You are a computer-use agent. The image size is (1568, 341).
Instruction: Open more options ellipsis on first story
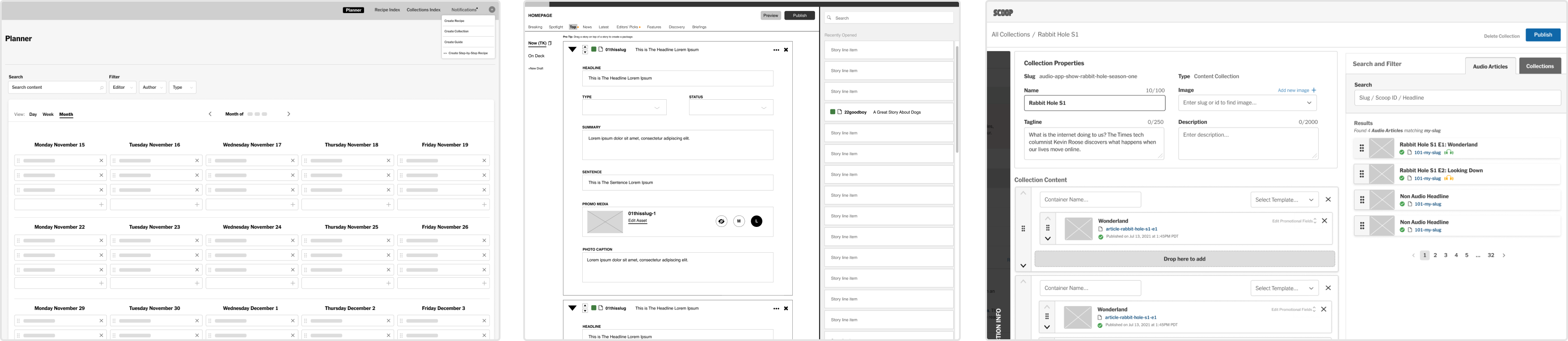click(x=776, y=50)
